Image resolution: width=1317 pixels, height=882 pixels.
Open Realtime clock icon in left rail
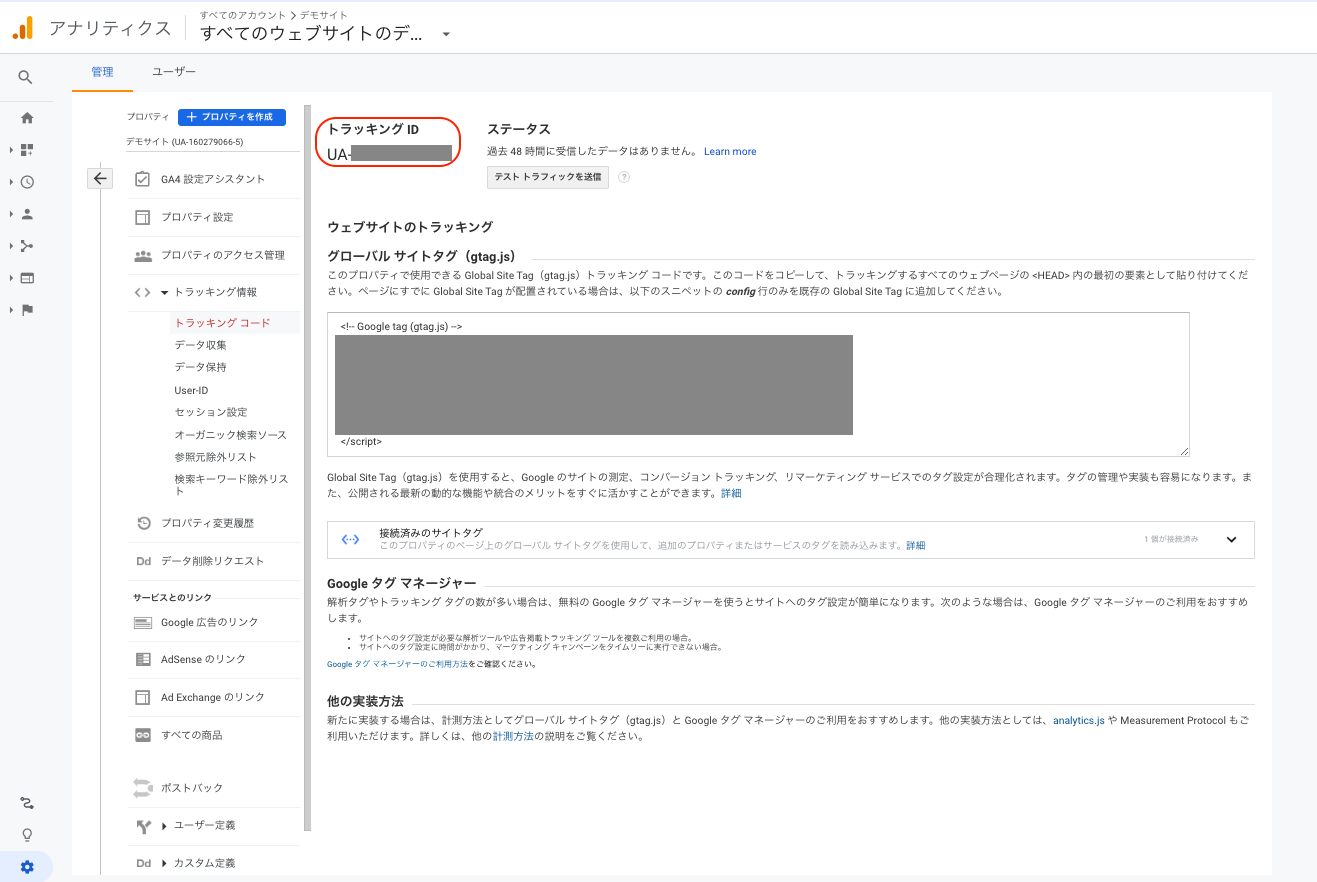(x=27, y=182)
